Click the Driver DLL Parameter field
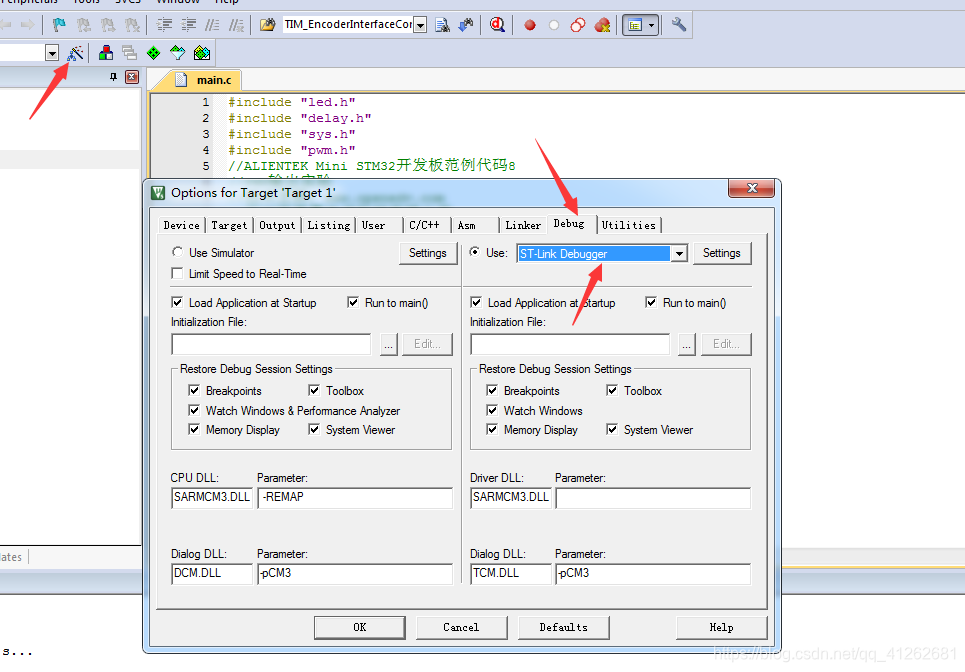 [653, 497]
